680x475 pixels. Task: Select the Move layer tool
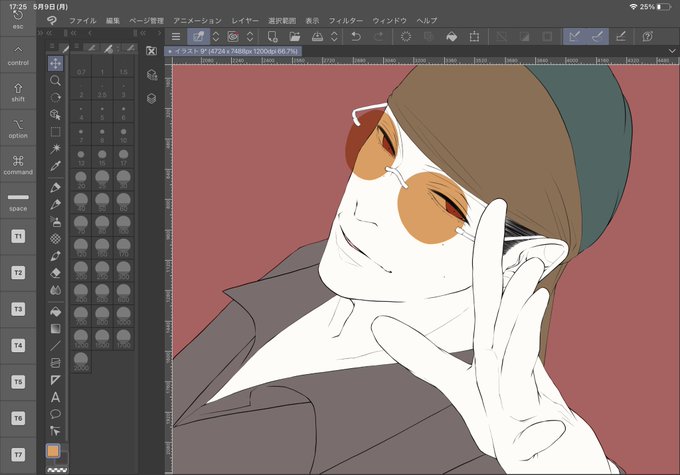(x=56, y=63)
